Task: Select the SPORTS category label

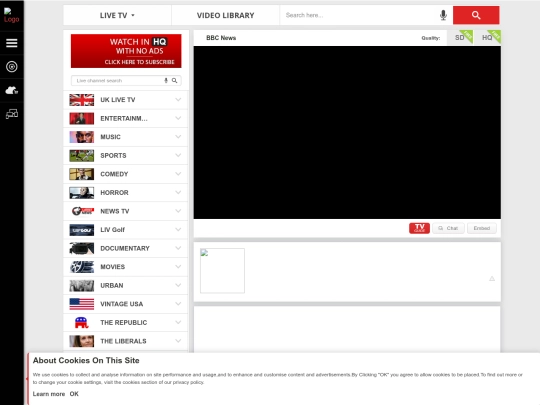Action: pos(113,156)
